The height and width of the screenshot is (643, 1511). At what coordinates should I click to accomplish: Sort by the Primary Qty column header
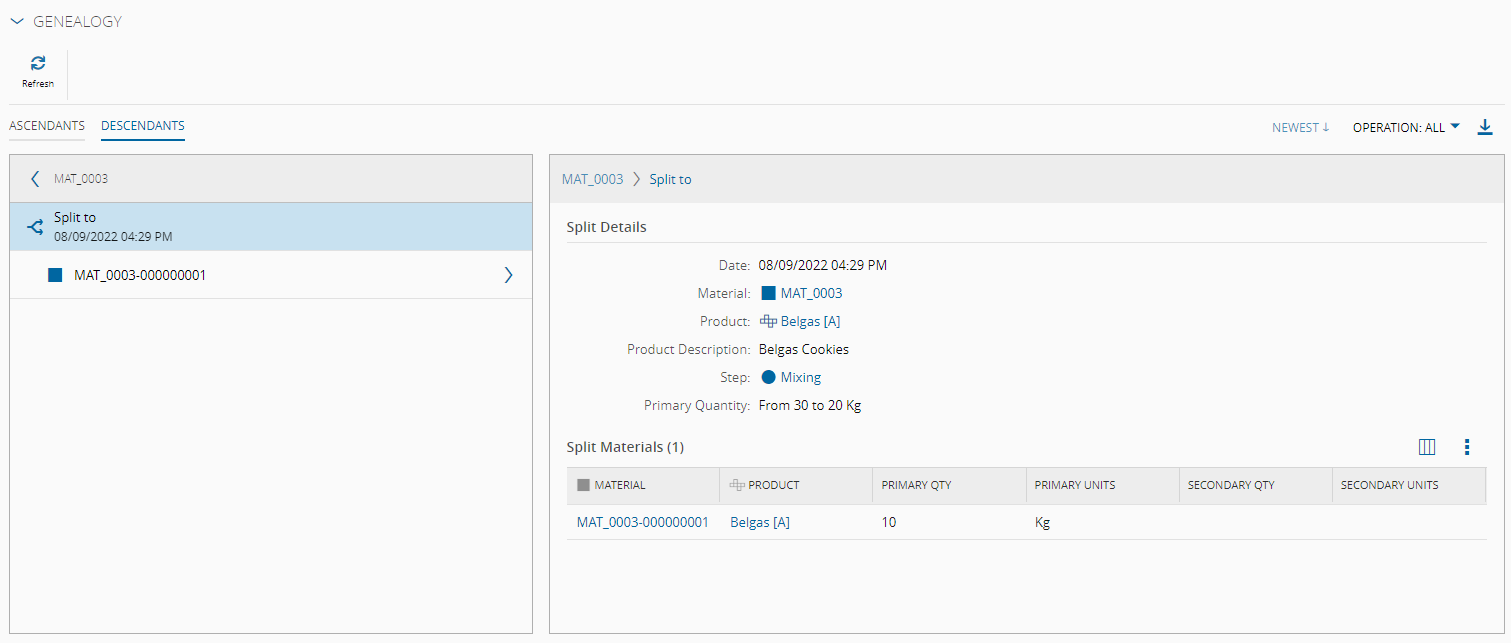pyautogui.click(x=916, y=485)
